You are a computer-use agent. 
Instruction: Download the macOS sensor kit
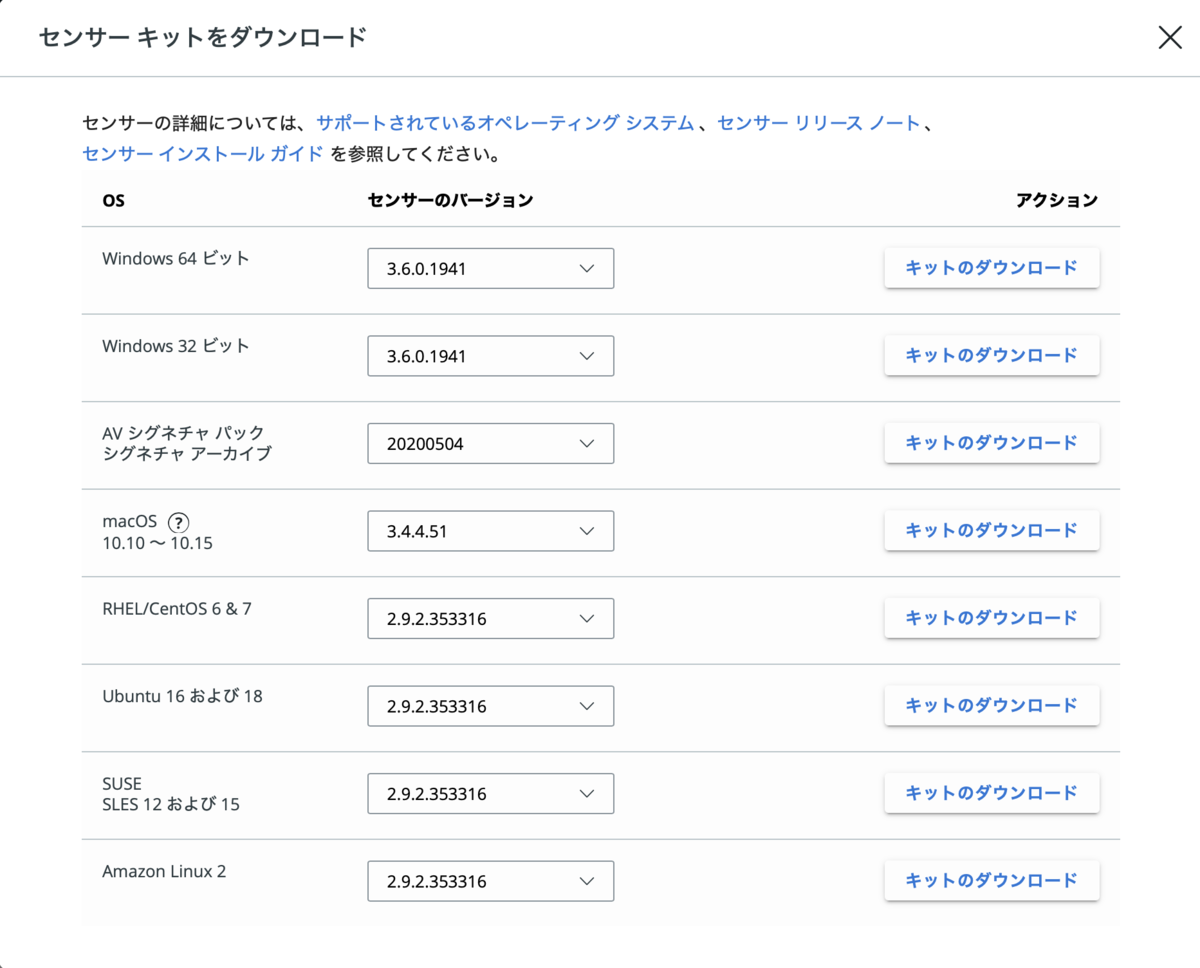pyautogui.click(x=991, y=530)
